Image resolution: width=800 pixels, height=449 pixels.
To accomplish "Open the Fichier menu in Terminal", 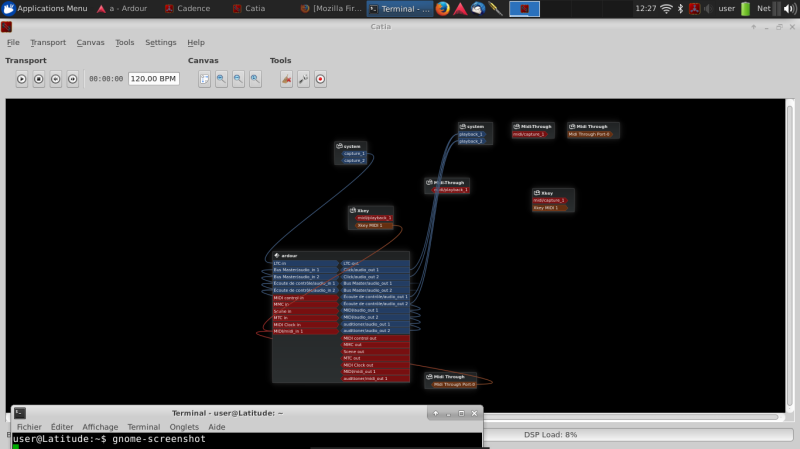I will [29, 427].
